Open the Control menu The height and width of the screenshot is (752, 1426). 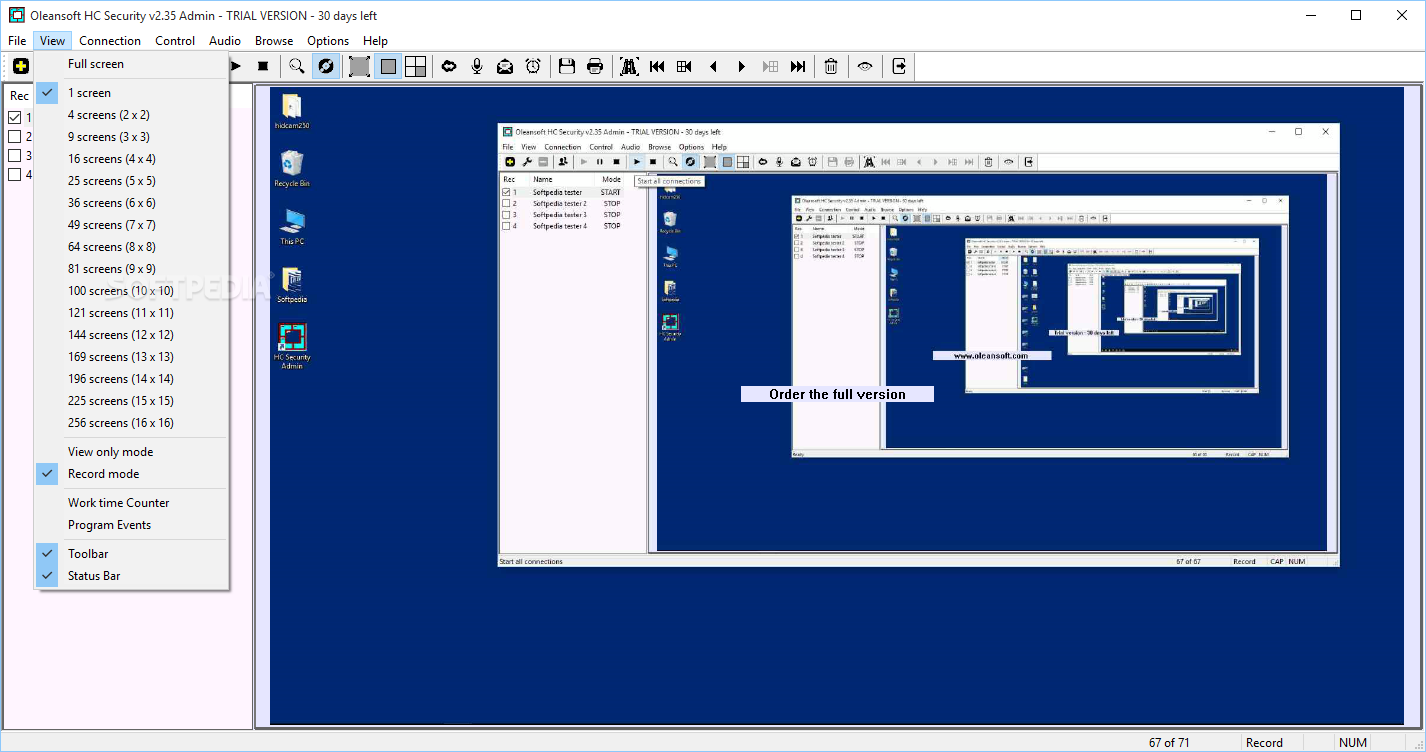(x=175, y=41)
